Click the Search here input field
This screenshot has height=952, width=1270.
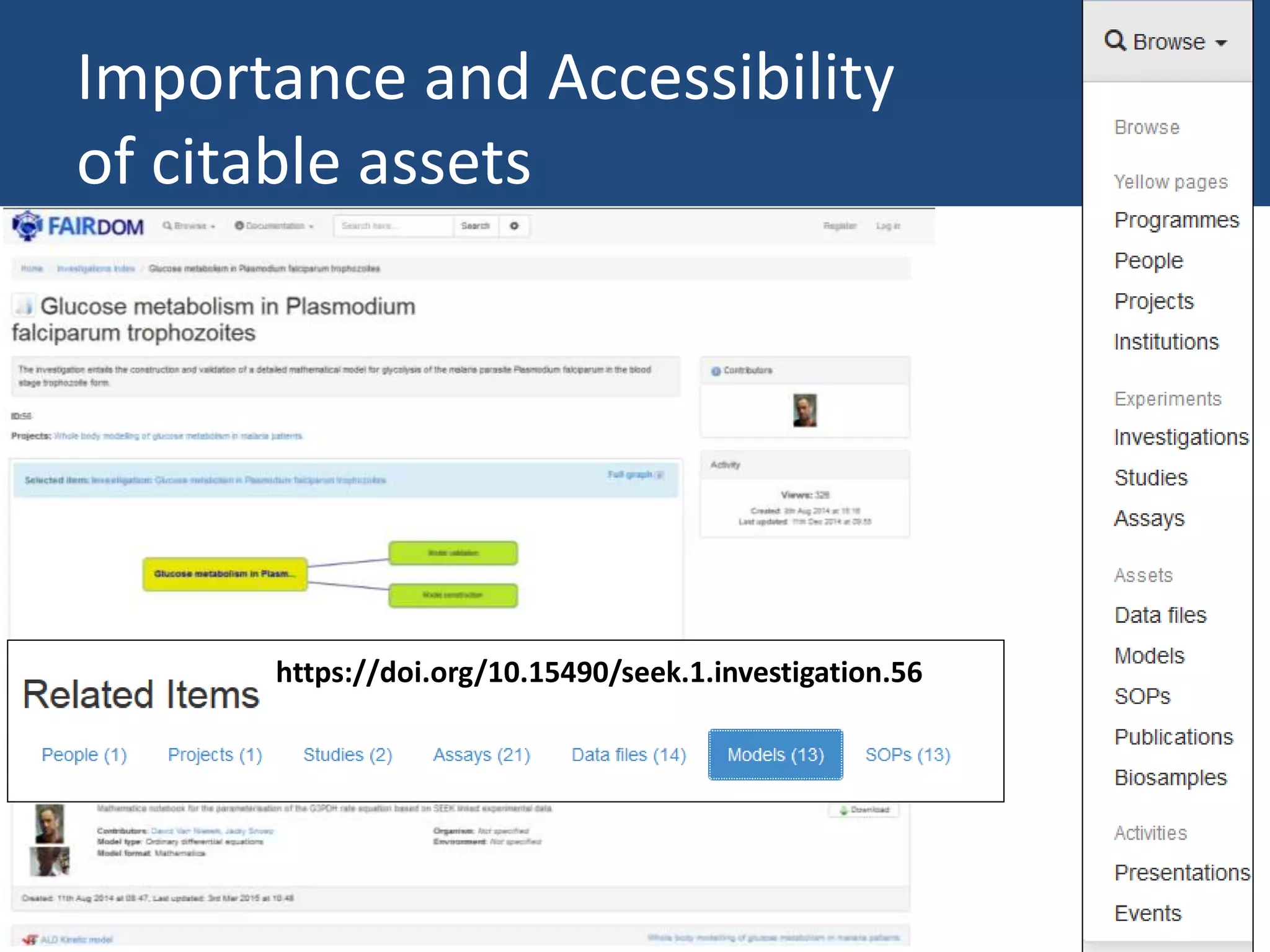(x=394, y=226)
